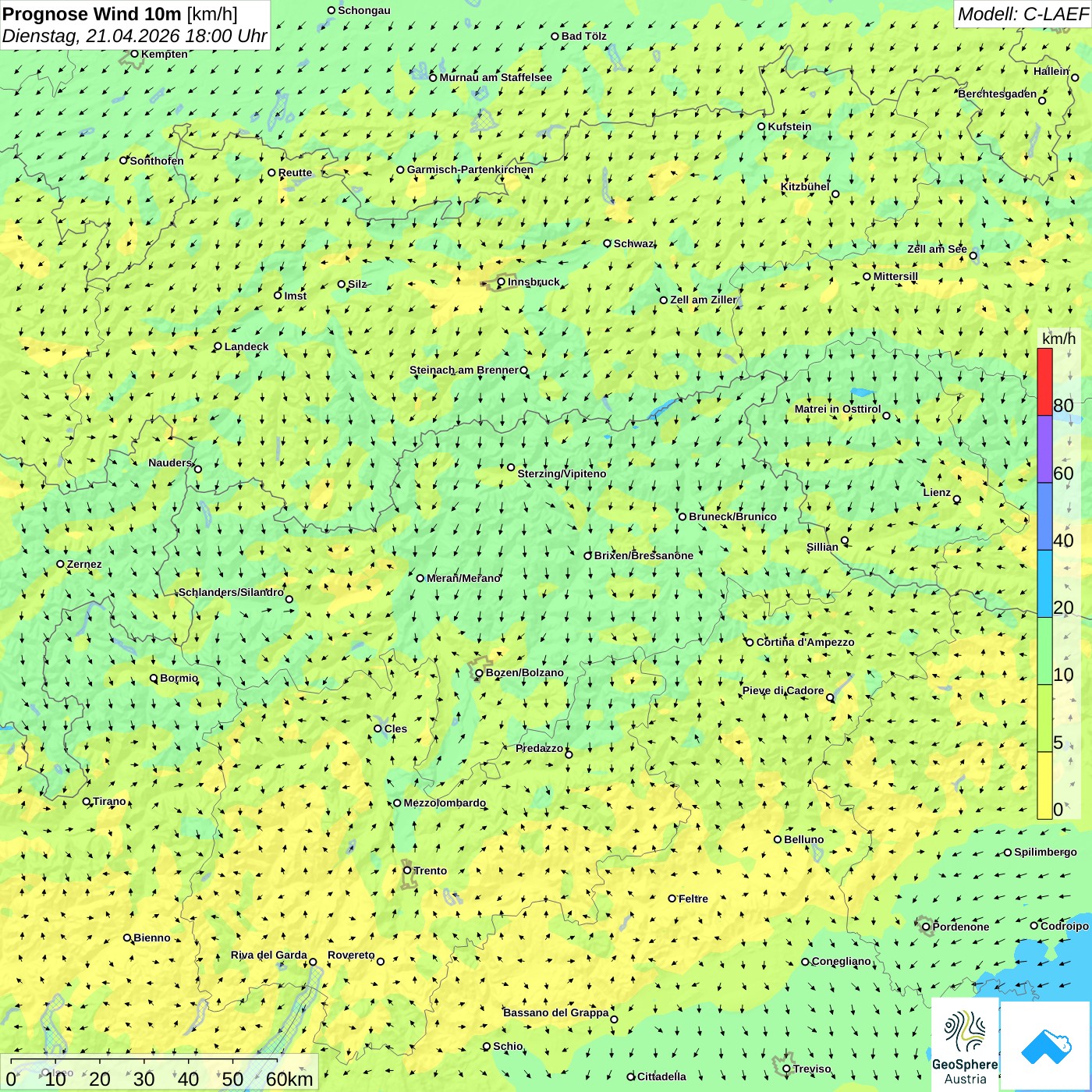Screen dimensions: 1092x1092
Task: Click the Trento city marker
Action: pos(407,870)
